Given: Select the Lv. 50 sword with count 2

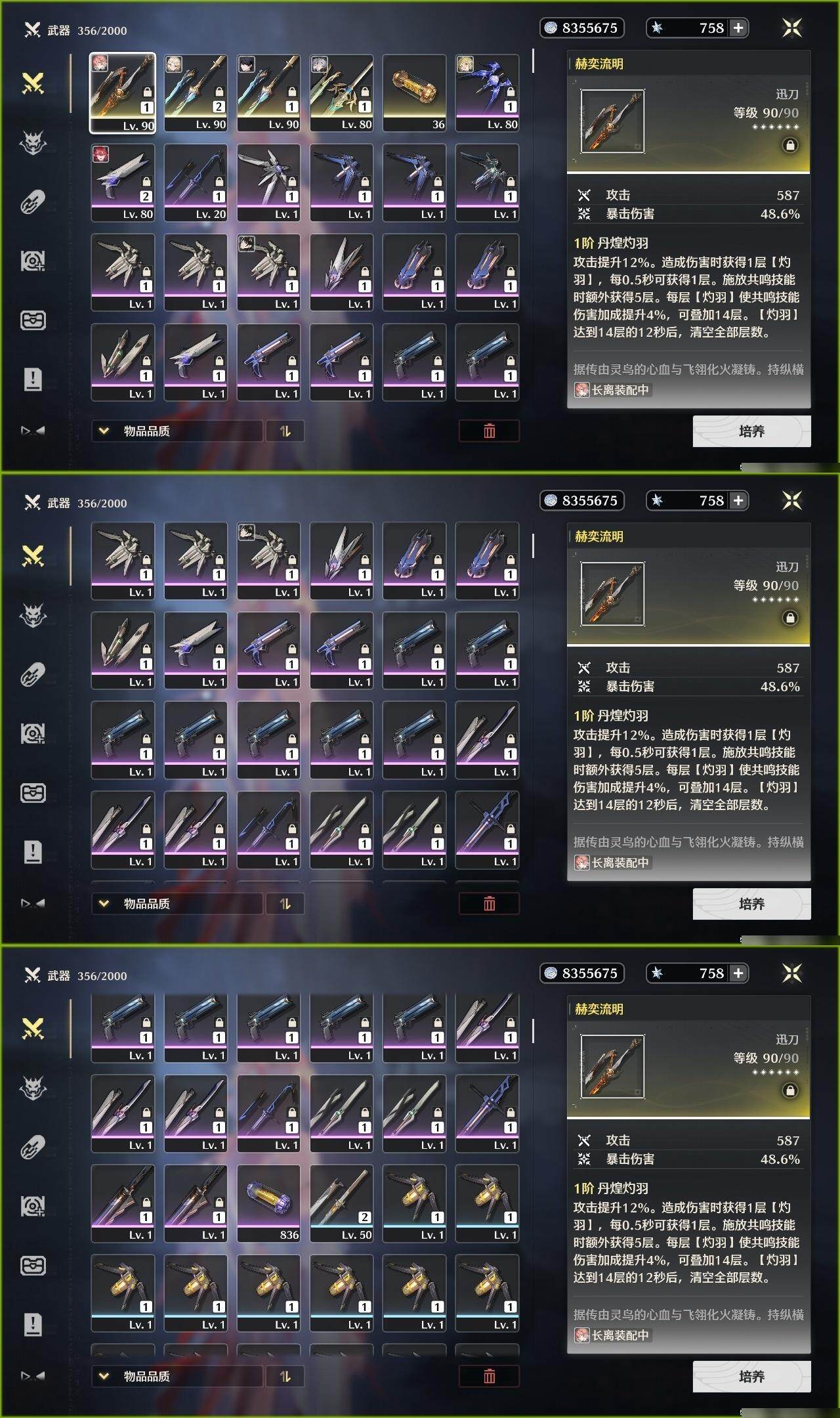Looking at the screenshot, I should coord(342,1203).
